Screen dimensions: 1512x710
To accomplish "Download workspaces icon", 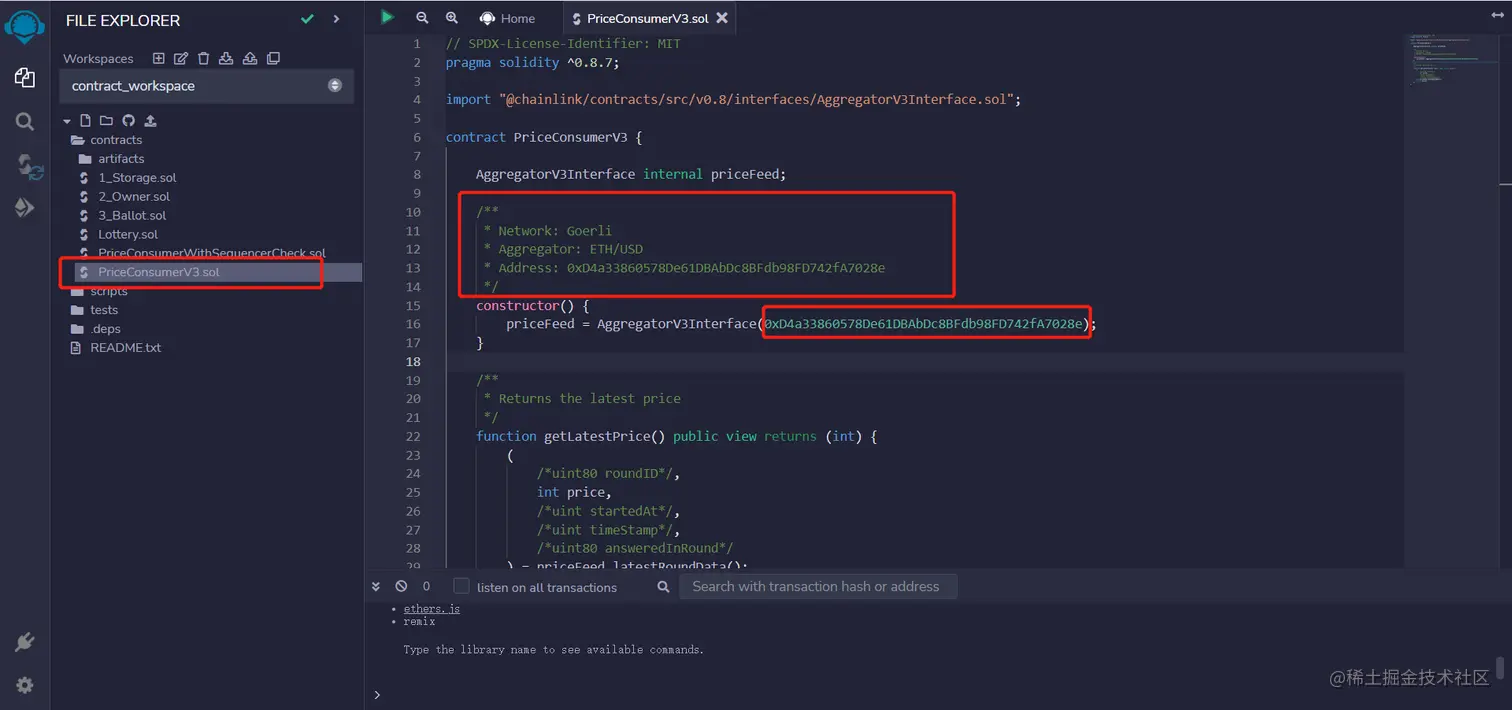I will click(226, 59).
